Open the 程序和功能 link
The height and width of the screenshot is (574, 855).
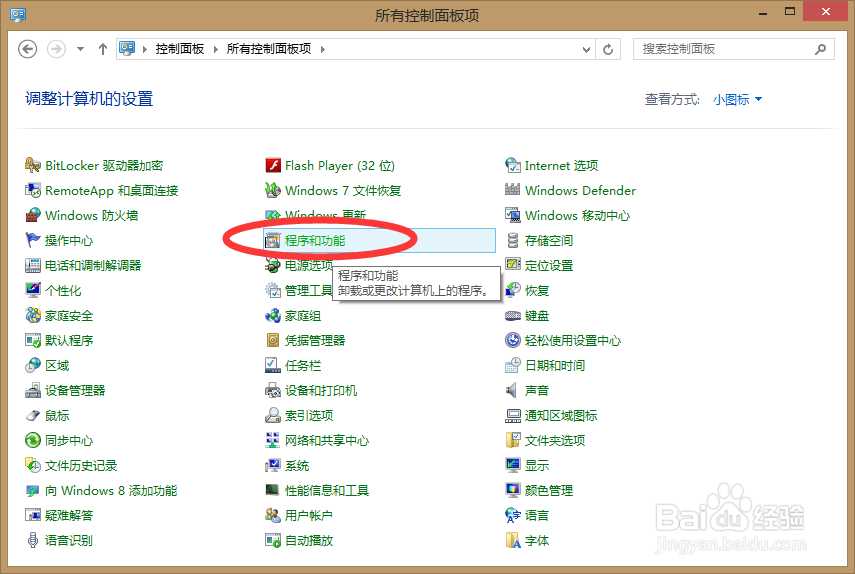coord(315,240)
